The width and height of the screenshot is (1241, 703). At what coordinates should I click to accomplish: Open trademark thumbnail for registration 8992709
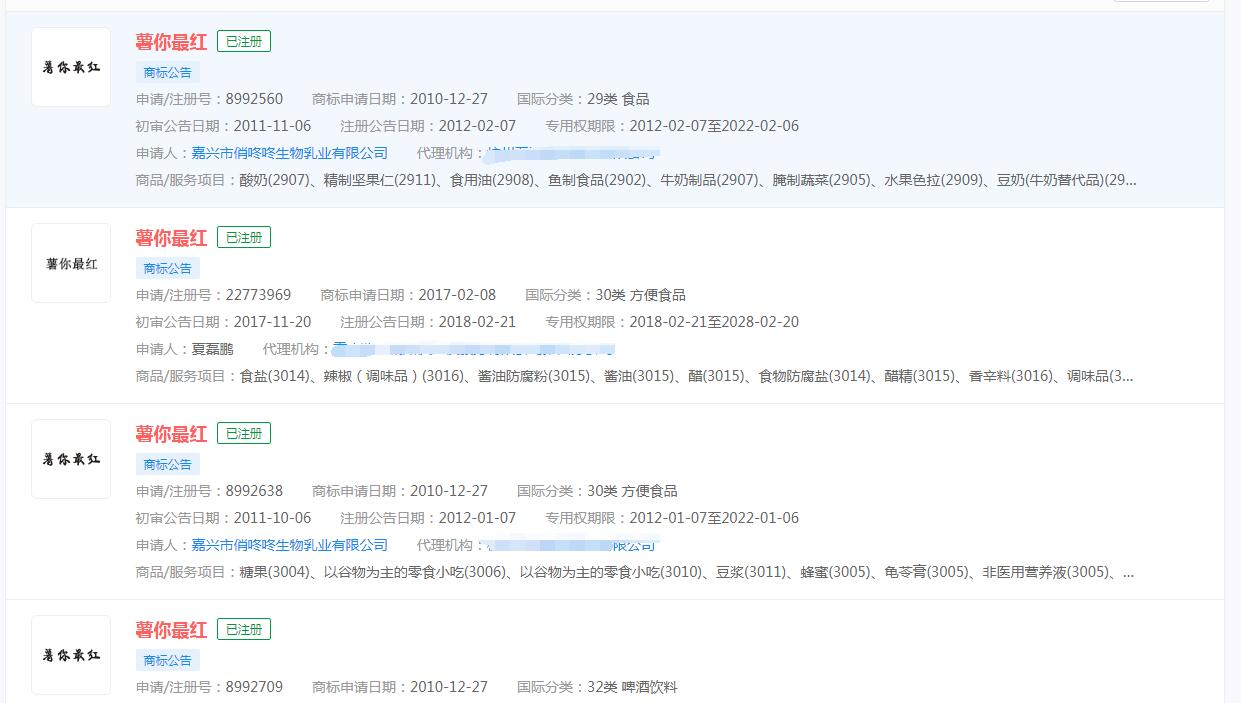[x=71, y=655]
